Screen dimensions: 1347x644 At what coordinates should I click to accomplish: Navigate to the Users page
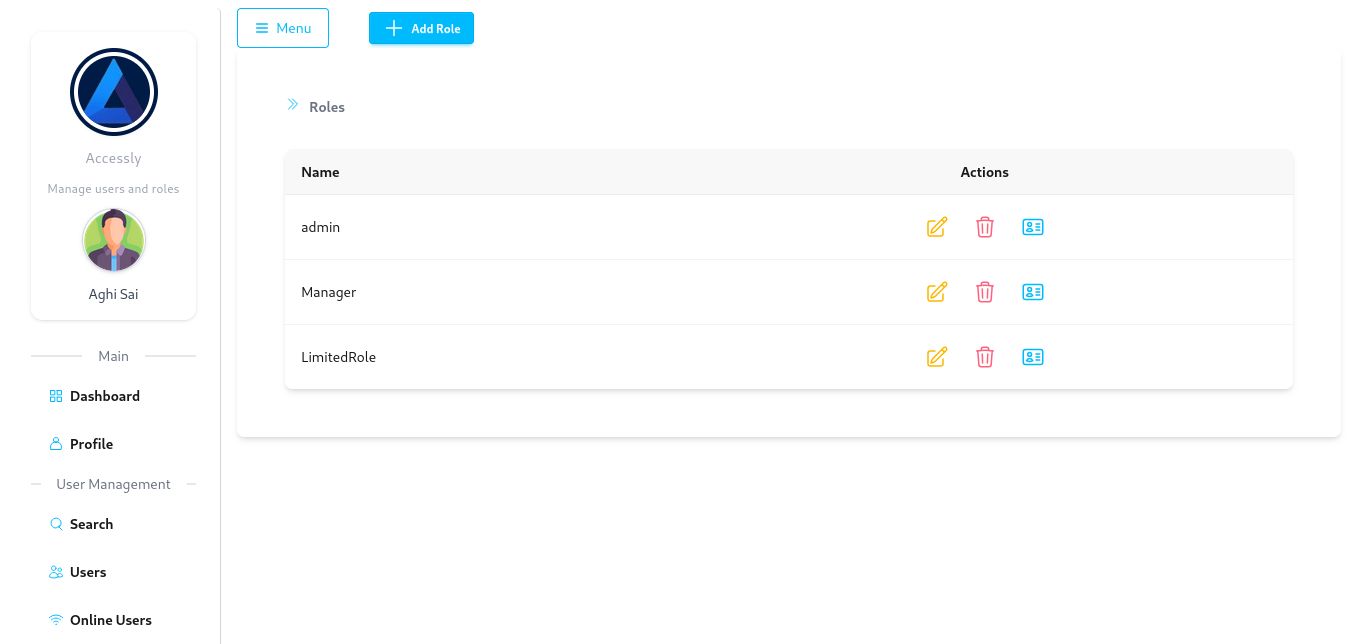[88, 572]
